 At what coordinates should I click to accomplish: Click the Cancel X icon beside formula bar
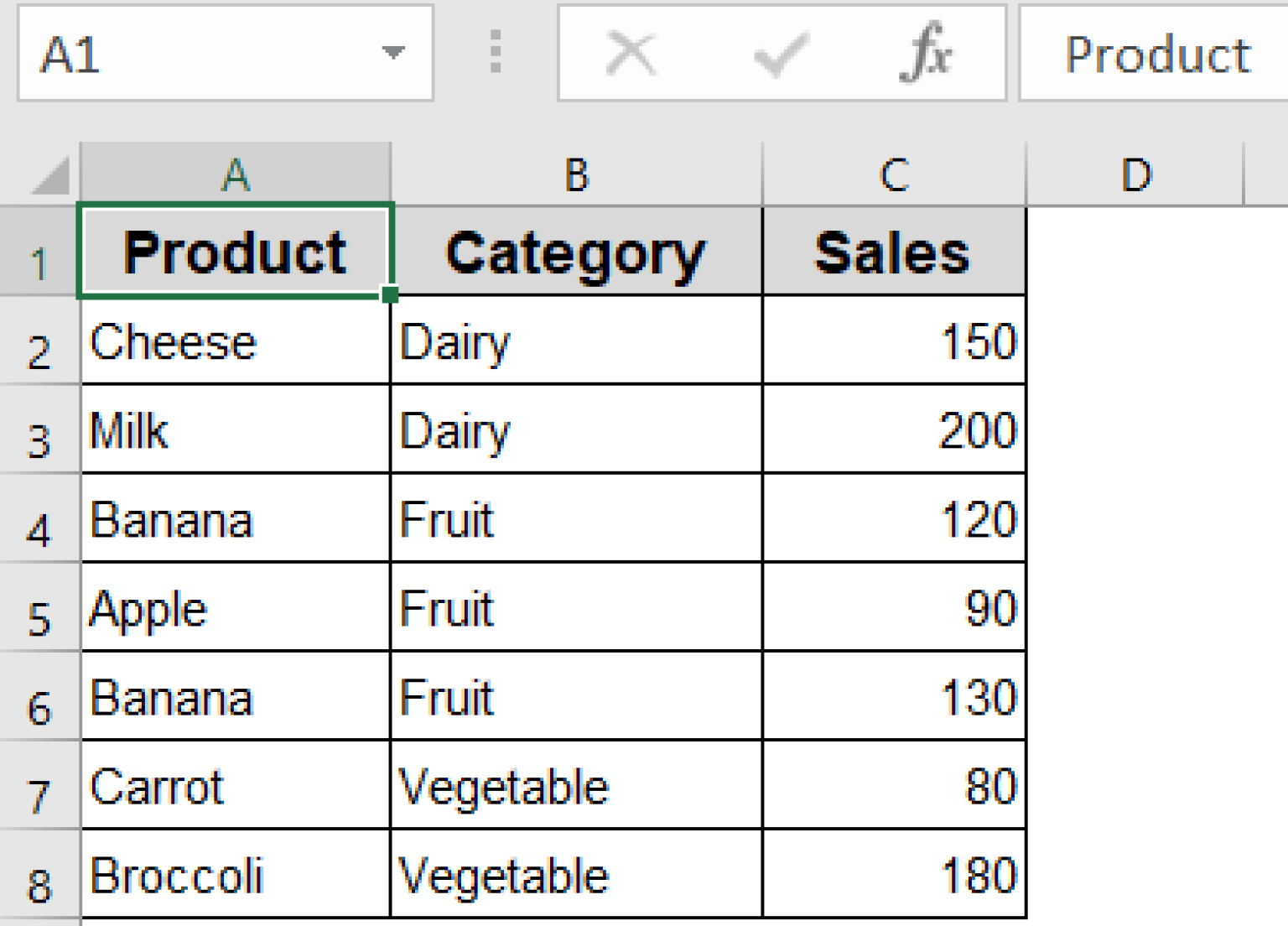tap(630, 52)
